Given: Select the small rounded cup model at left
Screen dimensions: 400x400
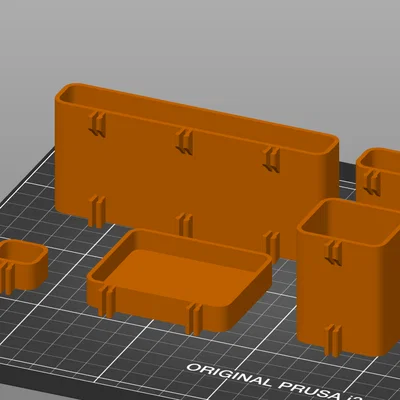Looking at the screenshot, I should point(23,267).
